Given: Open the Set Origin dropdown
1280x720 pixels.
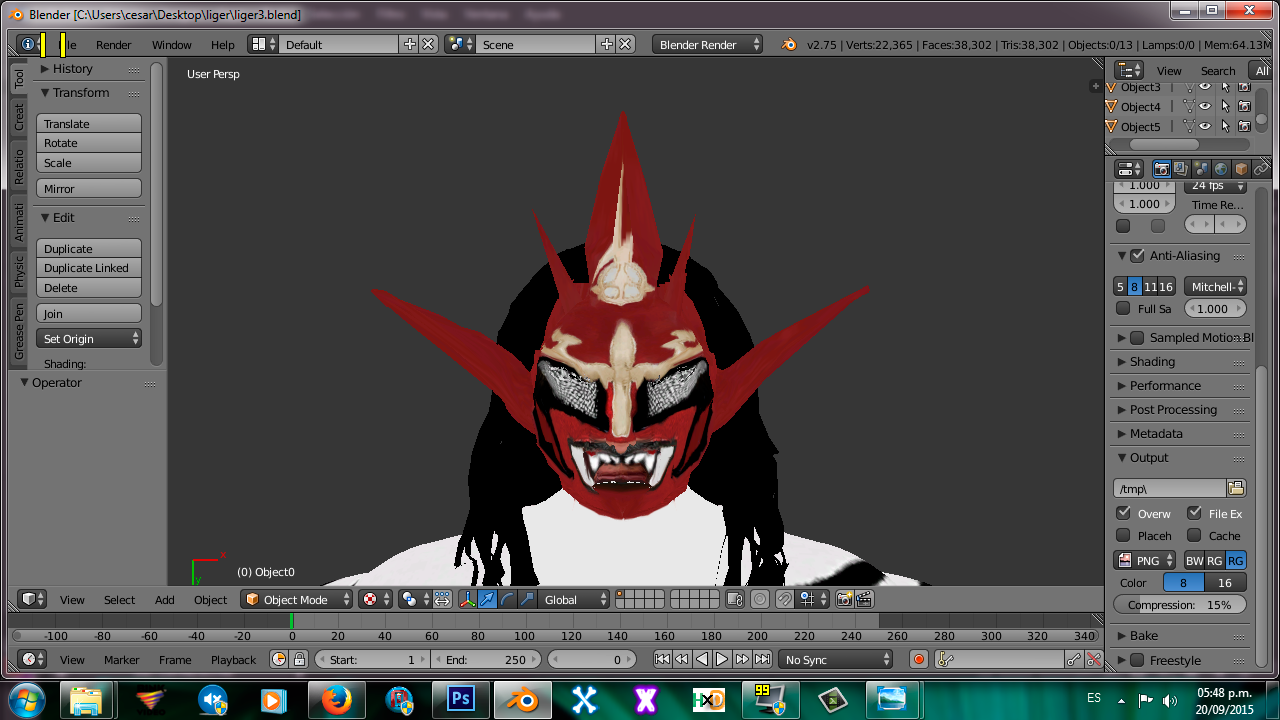Looking at the screenshot, I should point(89,338).
